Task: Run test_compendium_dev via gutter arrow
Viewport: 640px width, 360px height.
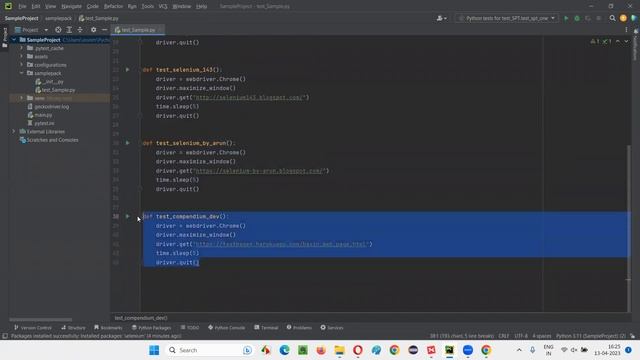Action: pos(127,216)
